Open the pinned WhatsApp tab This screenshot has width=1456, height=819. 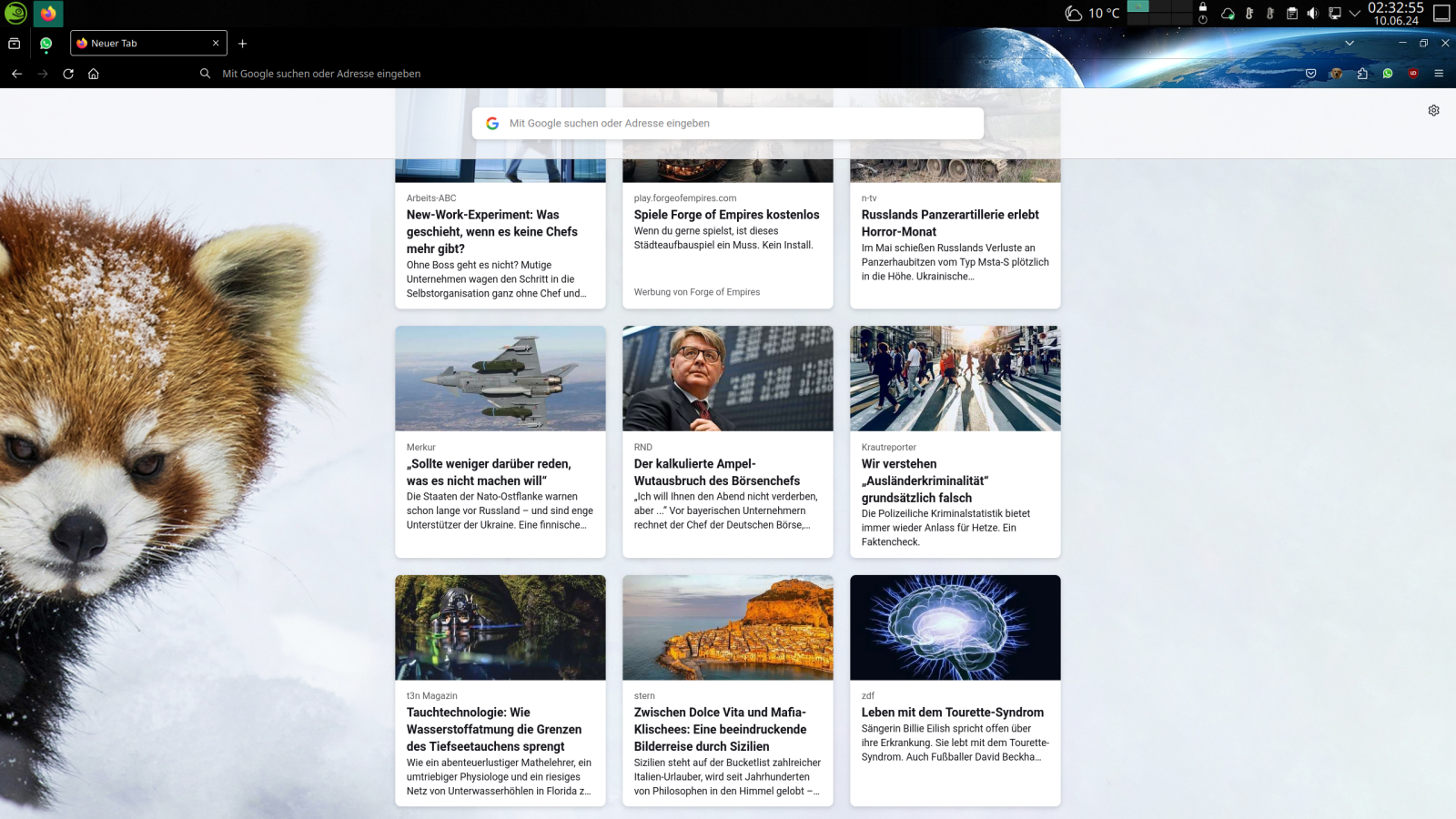45,44
